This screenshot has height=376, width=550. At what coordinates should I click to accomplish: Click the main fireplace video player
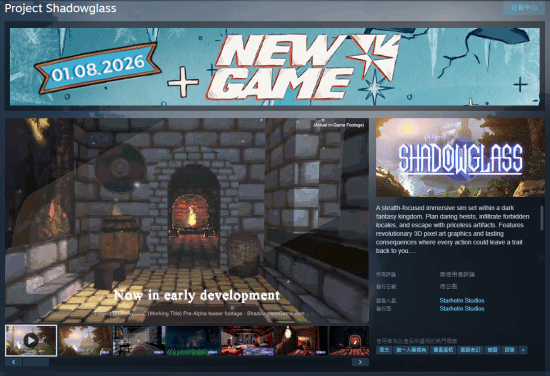click(x=187, y=221)
